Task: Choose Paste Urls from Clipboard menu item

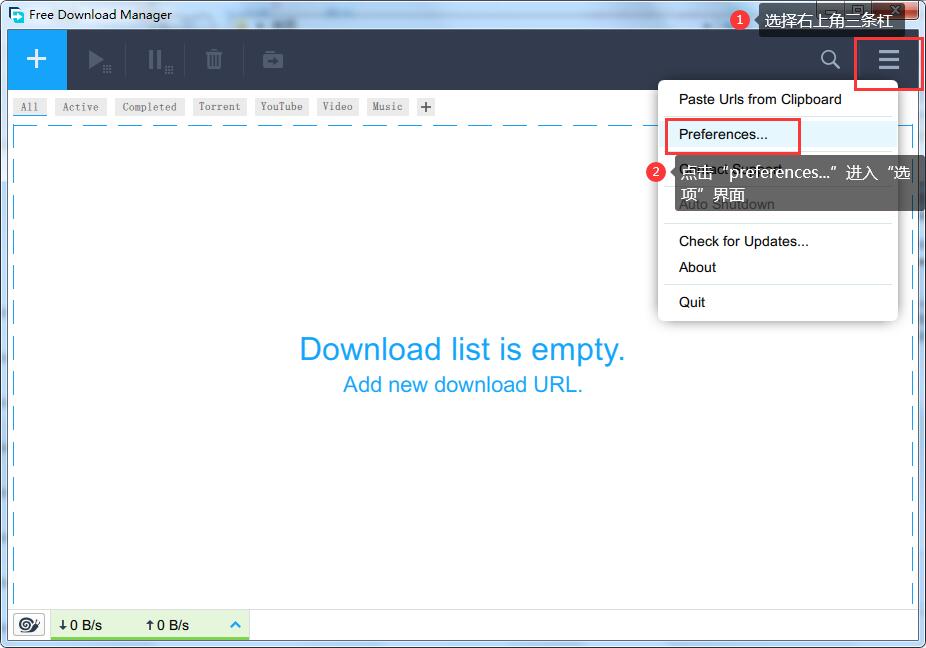Action: pyautogui.click(x=760, y=99)
